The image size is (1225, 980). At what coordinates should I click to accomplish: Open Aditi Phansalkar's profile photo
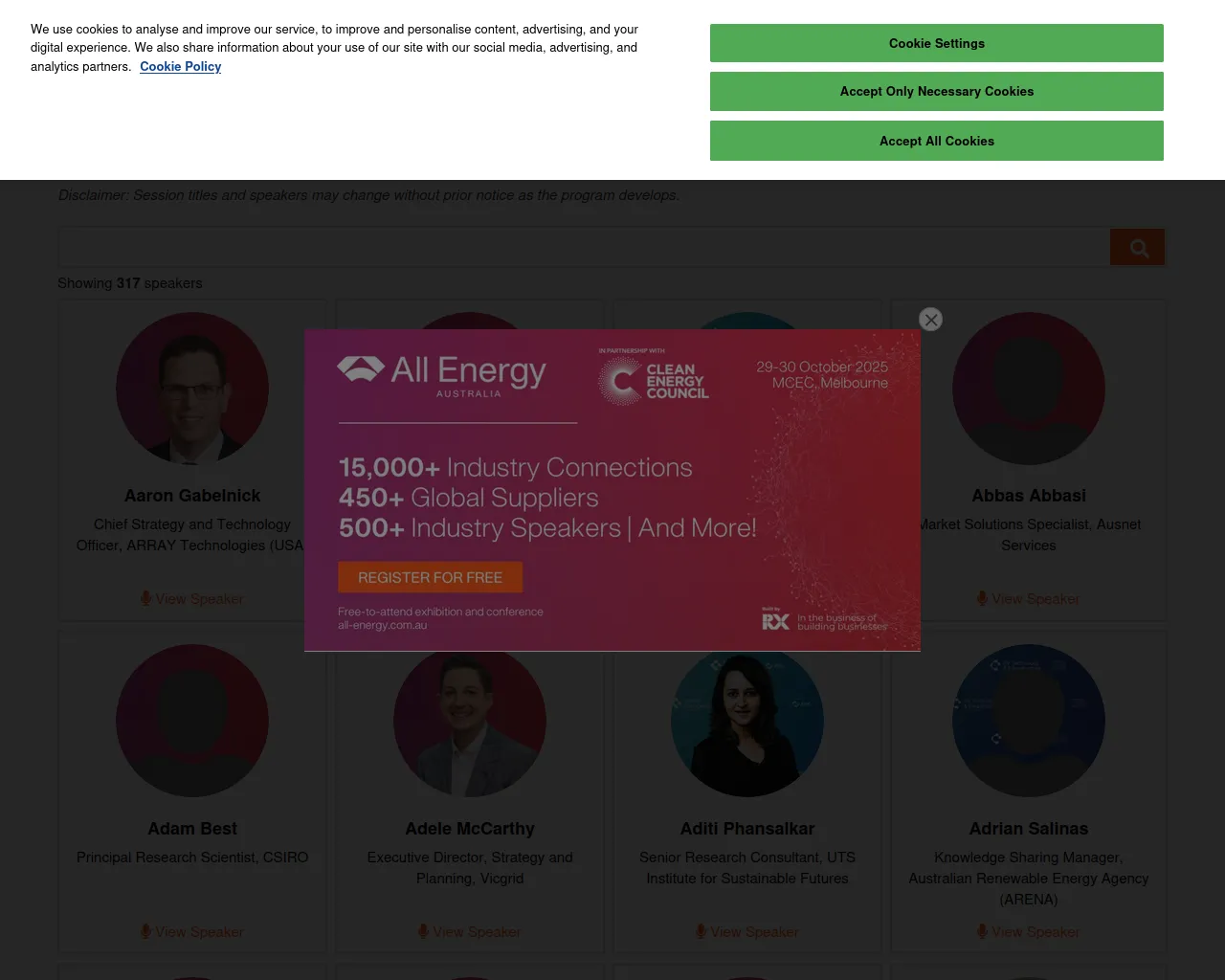(747, 721)
